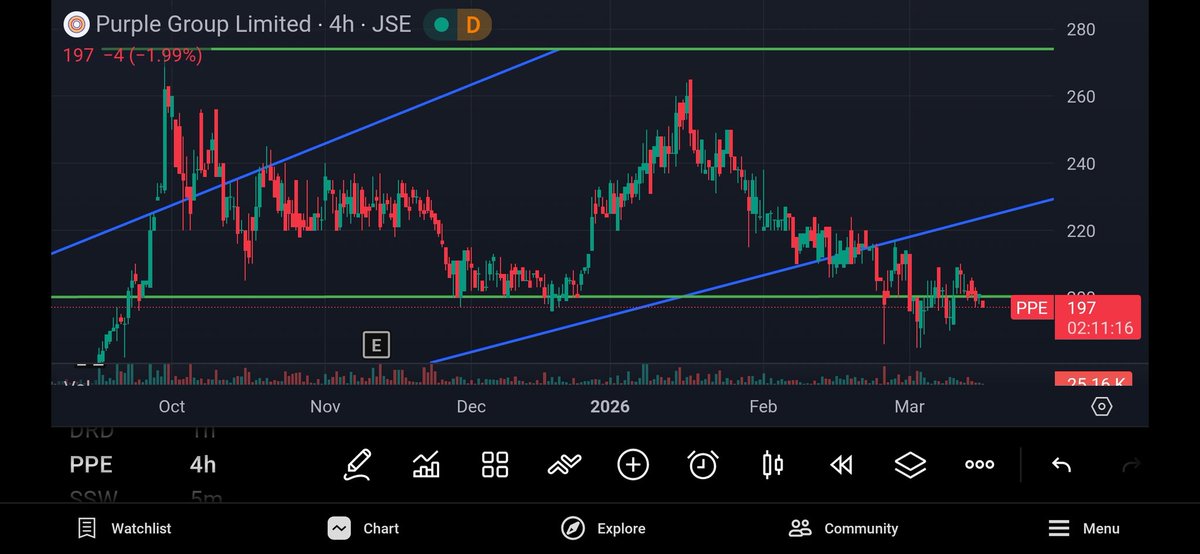The image size is (1200, 554).
Task: Click the 220 price axis label
Action: [1081, 231]
